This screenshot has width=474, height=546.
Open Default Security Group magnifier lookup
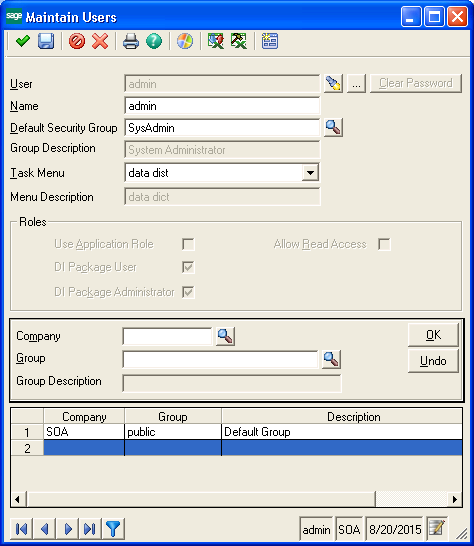[x=333, y=127]
